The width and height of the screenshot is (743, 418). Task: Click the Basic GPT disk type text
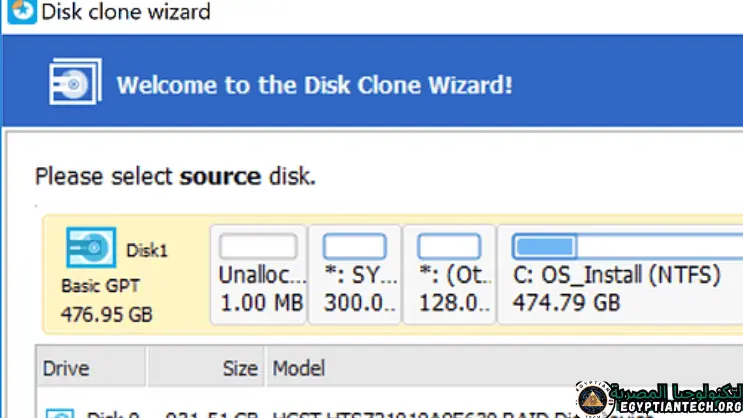95,286
